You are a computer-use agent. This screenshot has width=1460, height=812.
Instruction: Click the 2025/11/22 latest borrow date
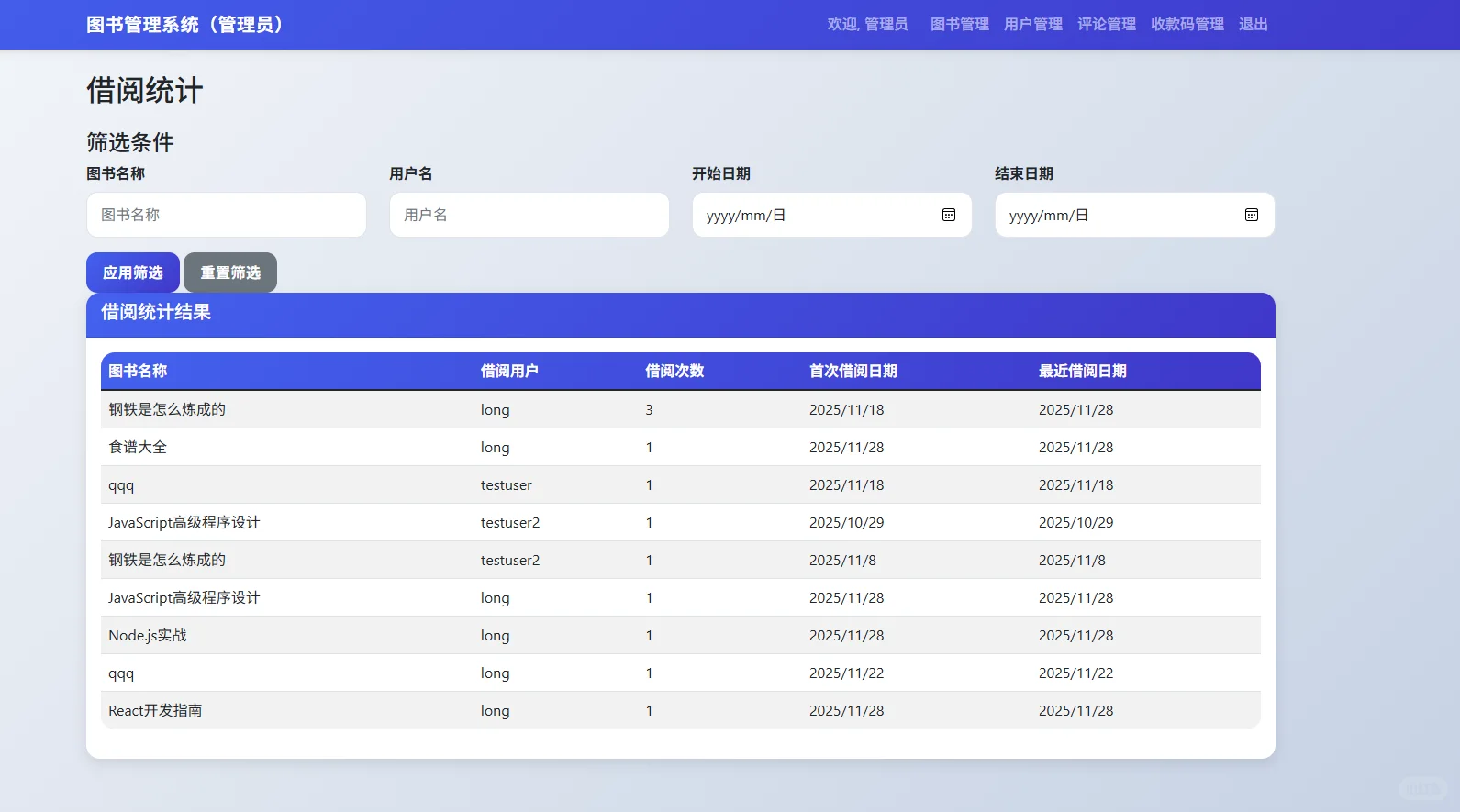(1075, 673)
